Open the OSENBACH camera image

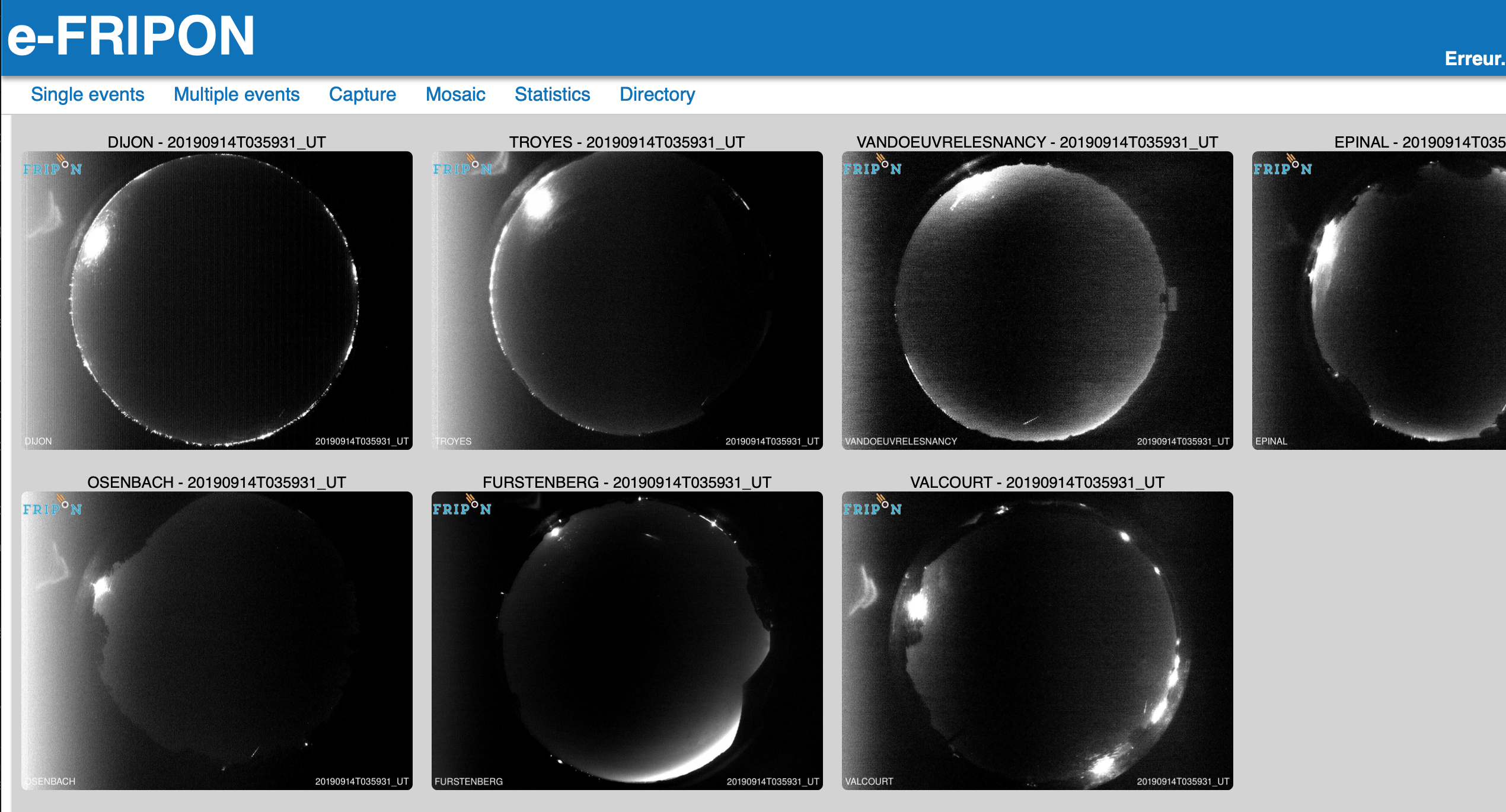[x=216, y=641]
